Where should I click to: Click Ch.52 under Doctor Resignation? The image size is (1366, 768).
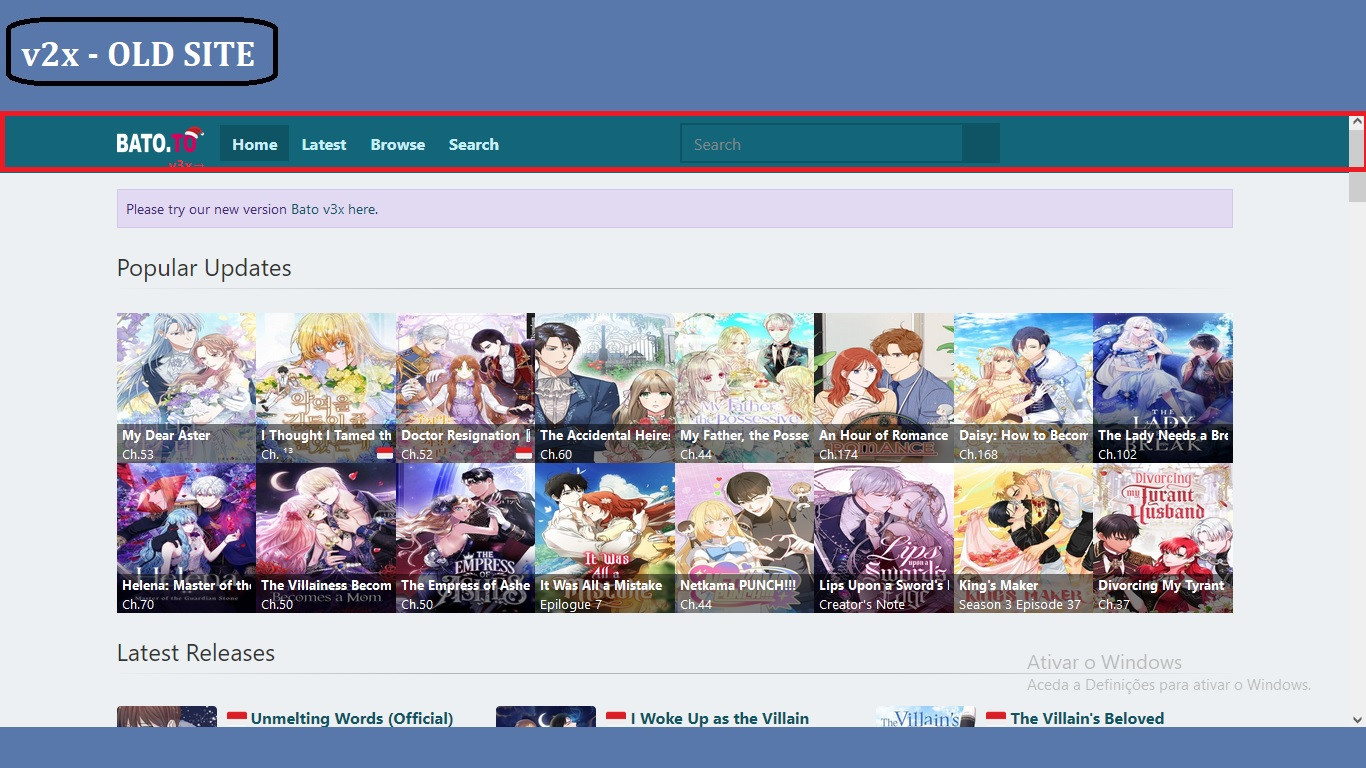[x=417, y=454]
